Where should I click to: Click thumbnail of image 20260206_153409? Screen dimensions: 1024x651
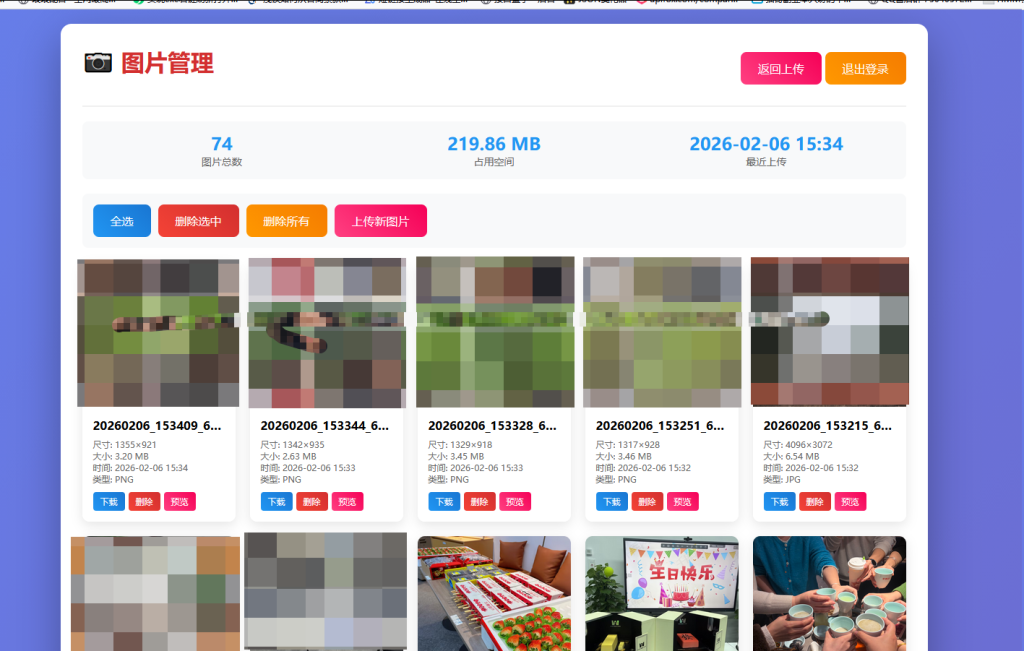(158, 332)
